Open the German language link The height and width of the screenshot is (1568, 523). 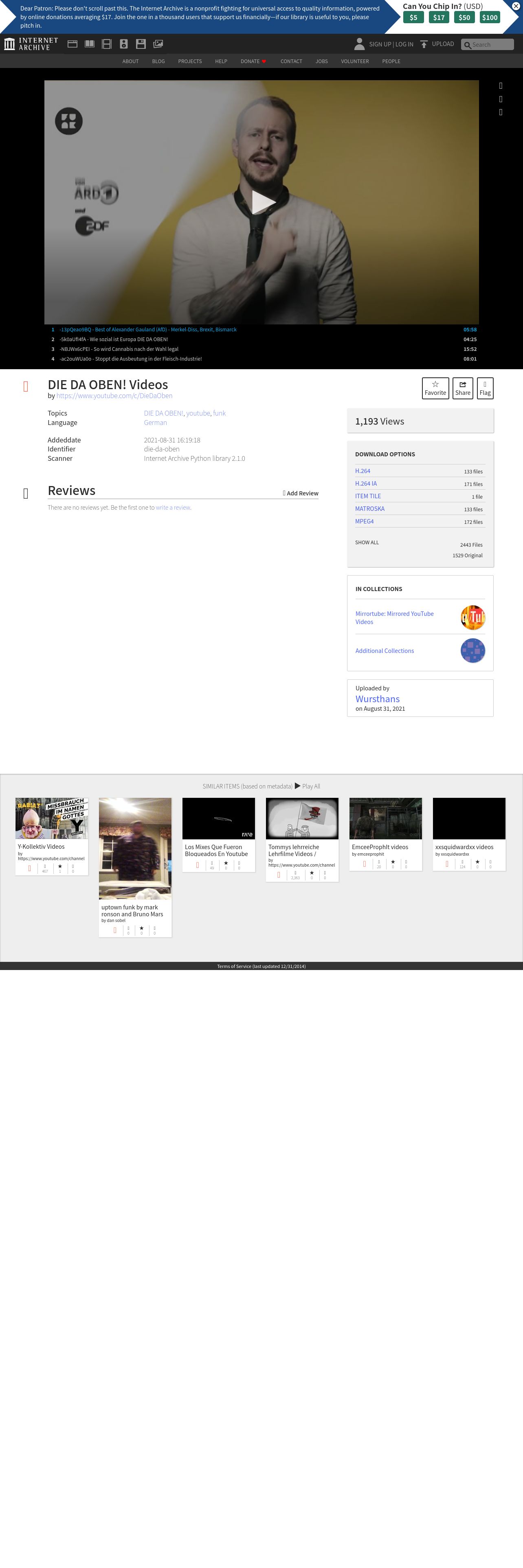[x=155, y=423]
